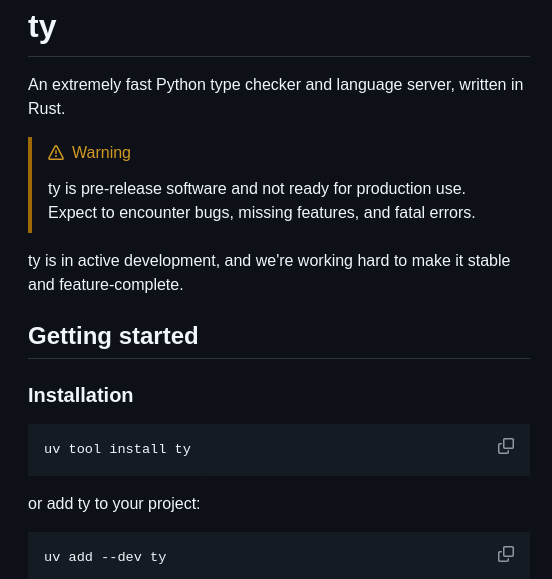The width and height of the screenshot is (552, 579).
Task: Click inside the "uv tool install ty" code block
Action: (x=279, y=450)
